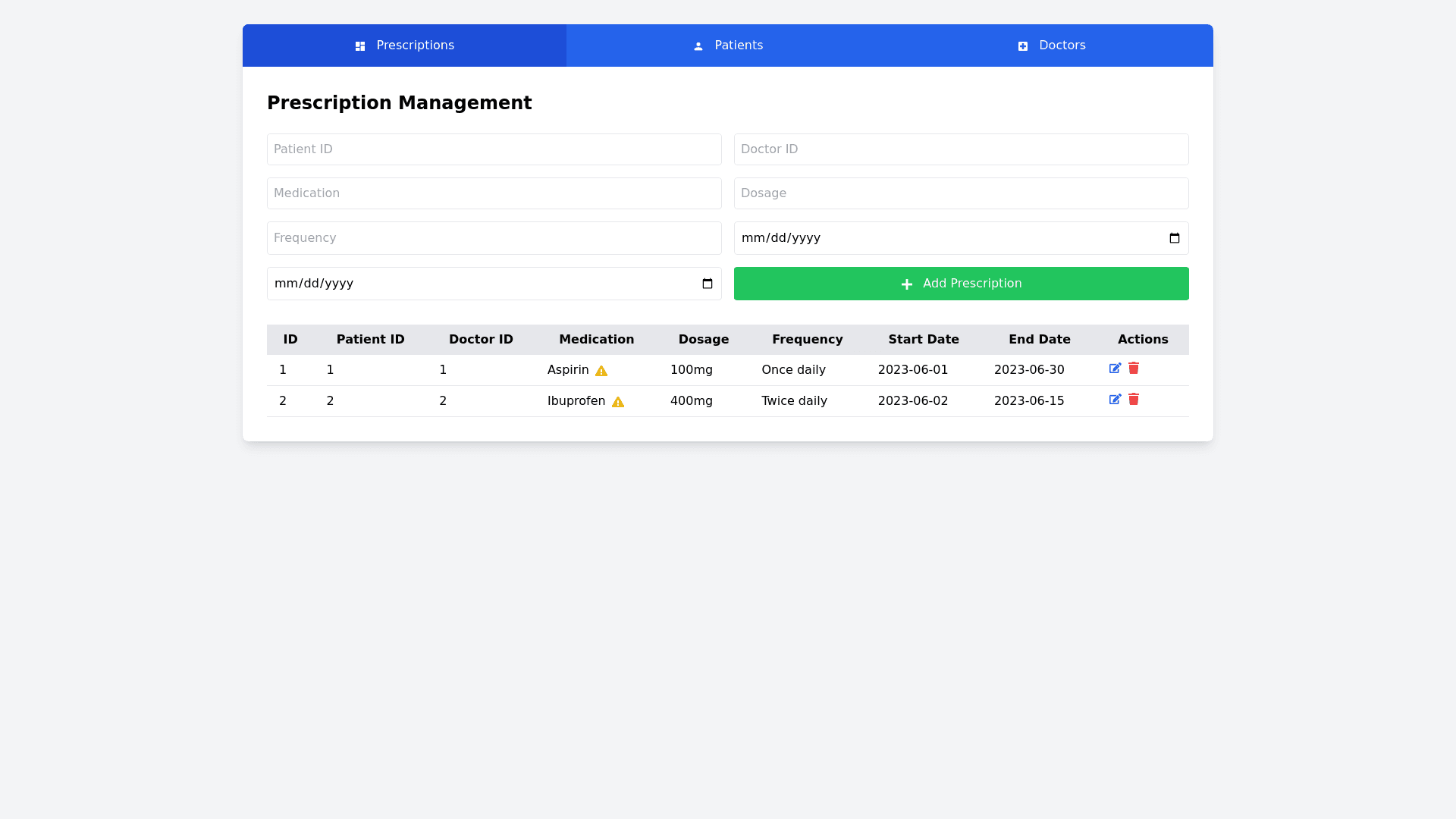Select the edit icon in the Aspirin row
The width and height of the screenshot is (1456, 819).
click(x=1115, y=369)
